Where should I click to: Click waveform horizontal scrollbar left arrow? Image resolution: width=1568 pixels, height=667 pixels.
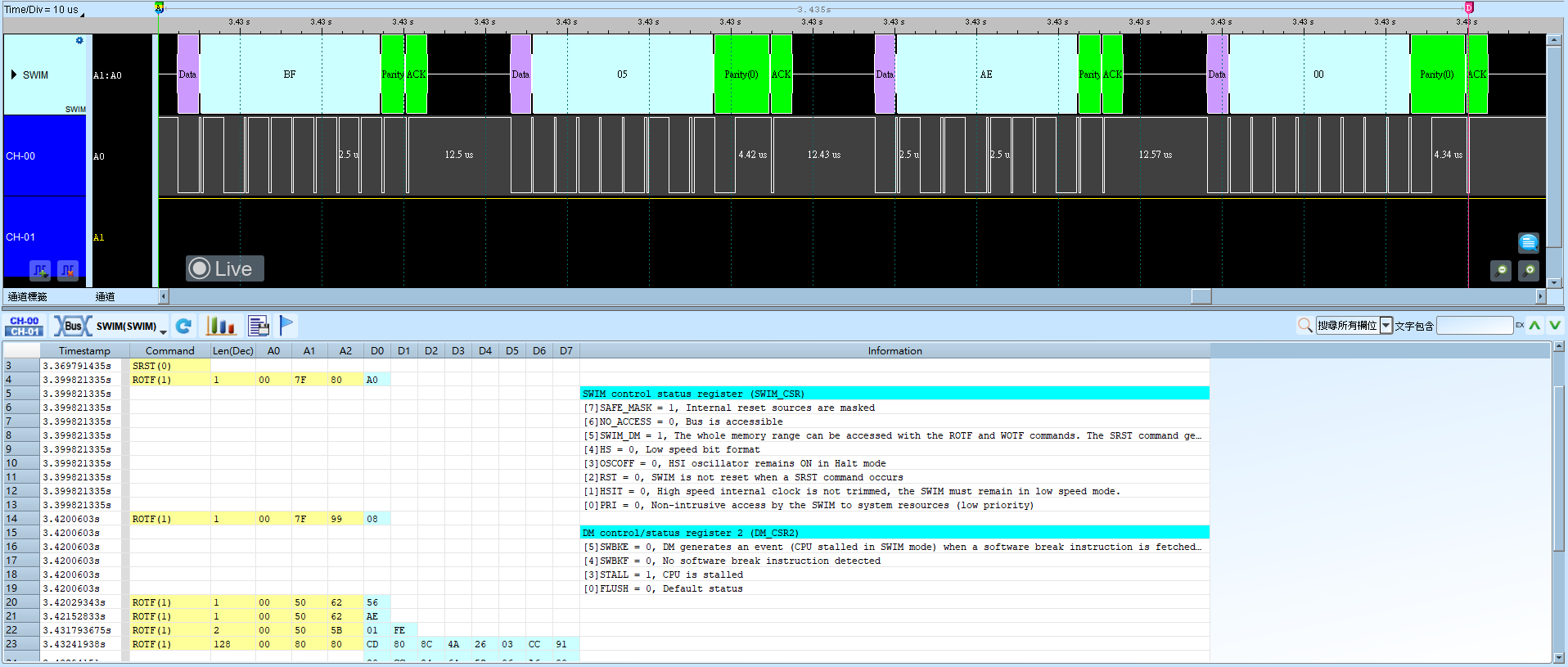[x=164, y=296]
